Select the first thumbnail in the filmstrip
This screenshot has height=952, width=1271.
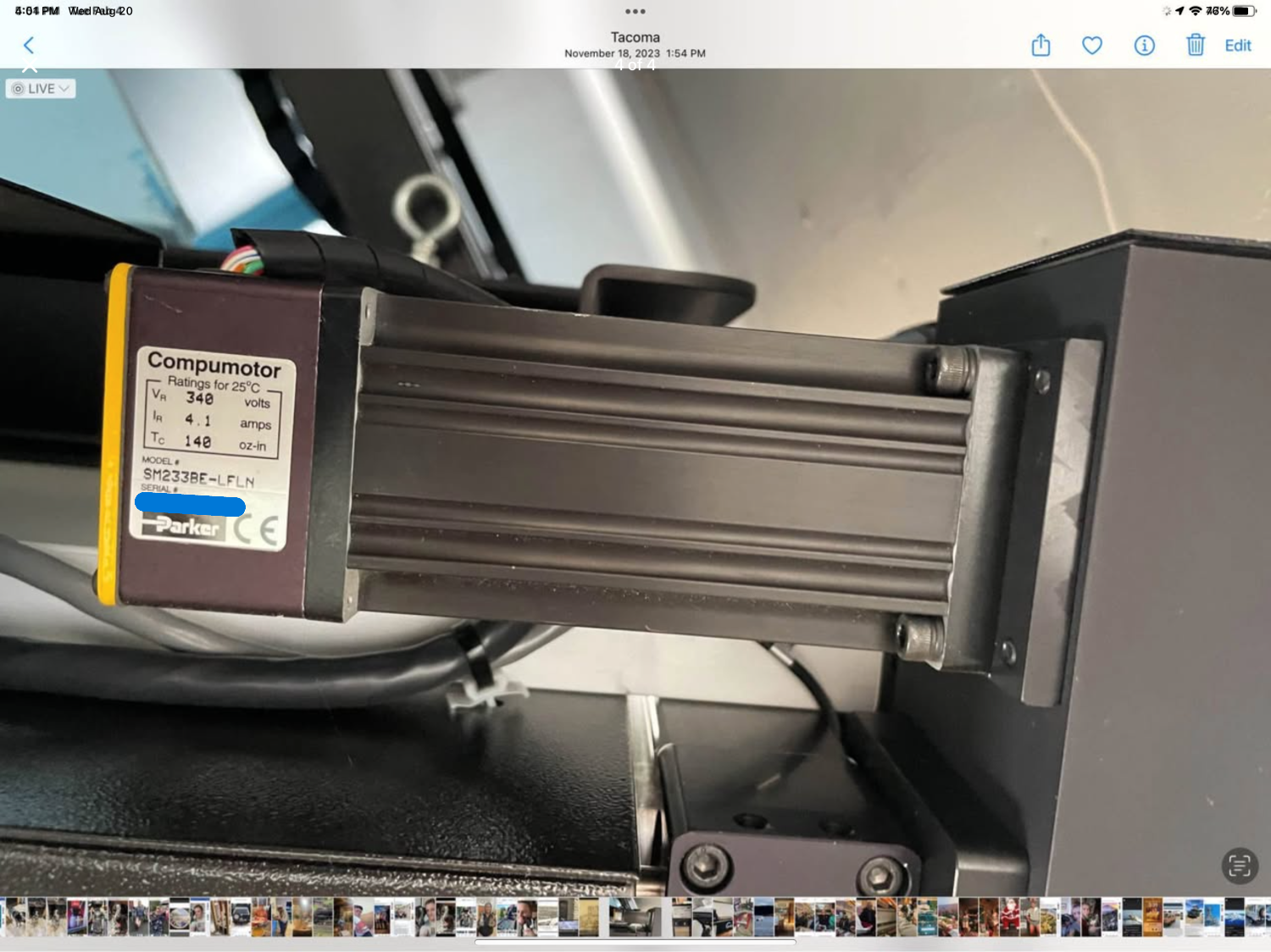(5, 917)
